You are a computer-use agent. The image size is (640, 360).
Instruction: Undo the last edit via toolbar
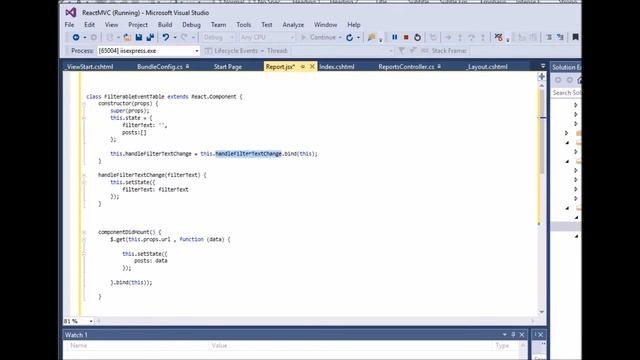point(166,38)
